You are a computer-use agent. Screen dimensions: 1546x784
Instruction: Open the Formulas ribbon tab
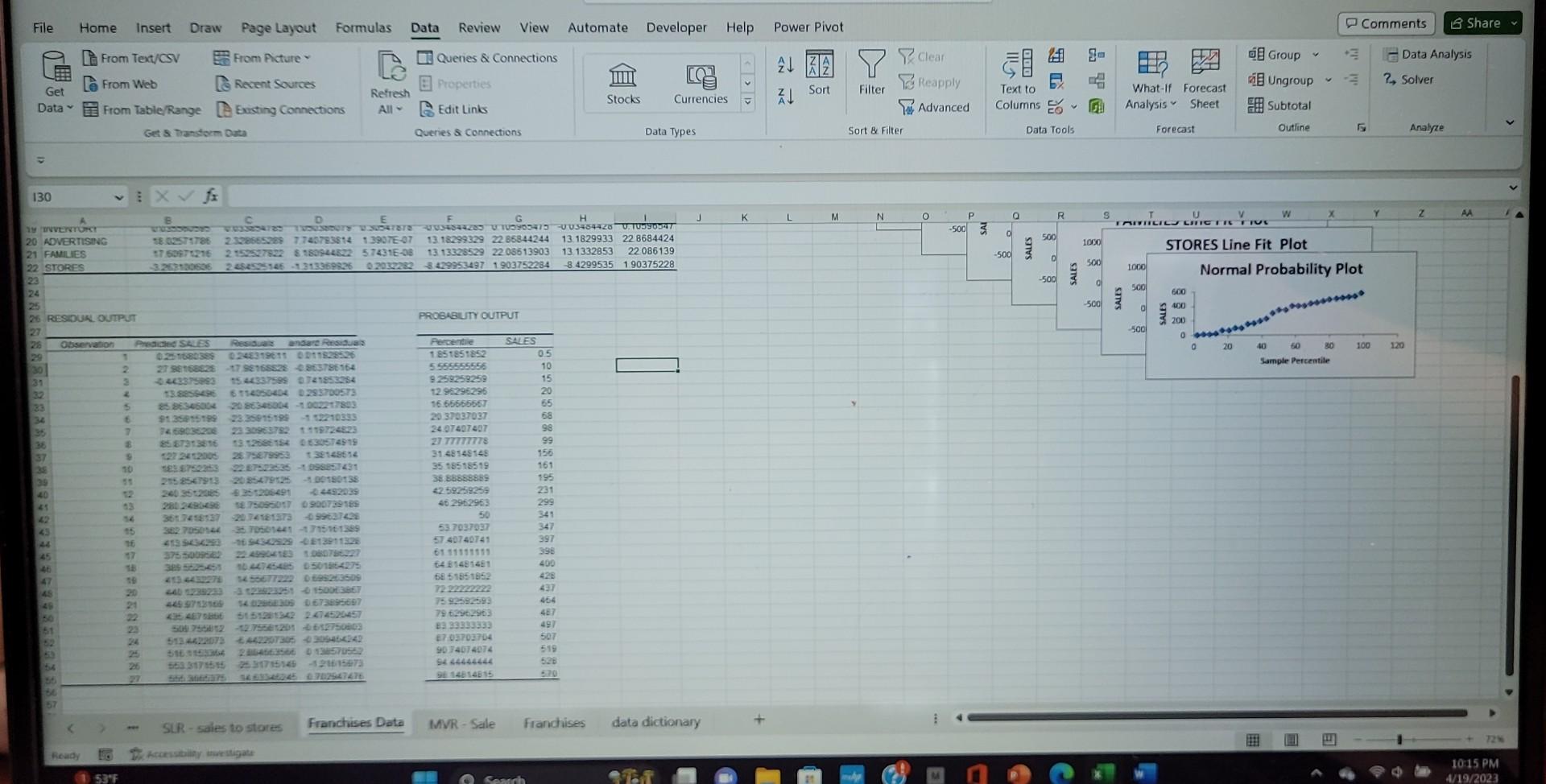[363, 27]
